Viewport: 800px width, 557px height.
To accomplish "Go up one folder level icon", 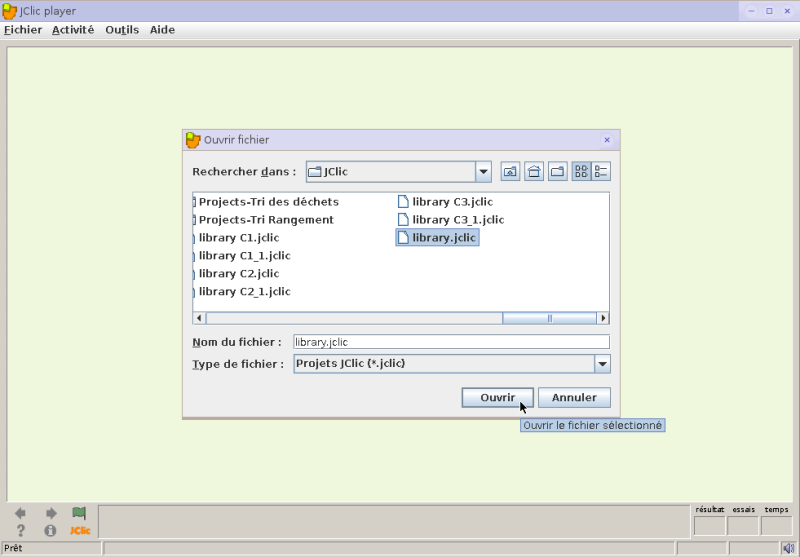I will [510, 171].
